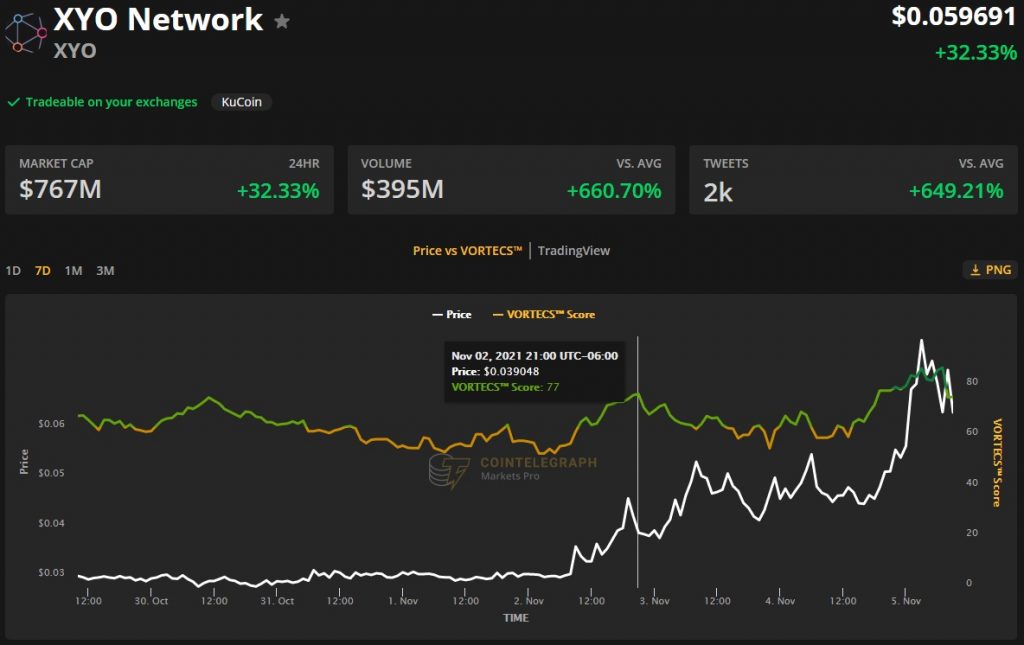Image resolution: width=1024 pixels, height=645 pixels.
Task: Download the chart as PNG
Action: [x=990, y=270]
